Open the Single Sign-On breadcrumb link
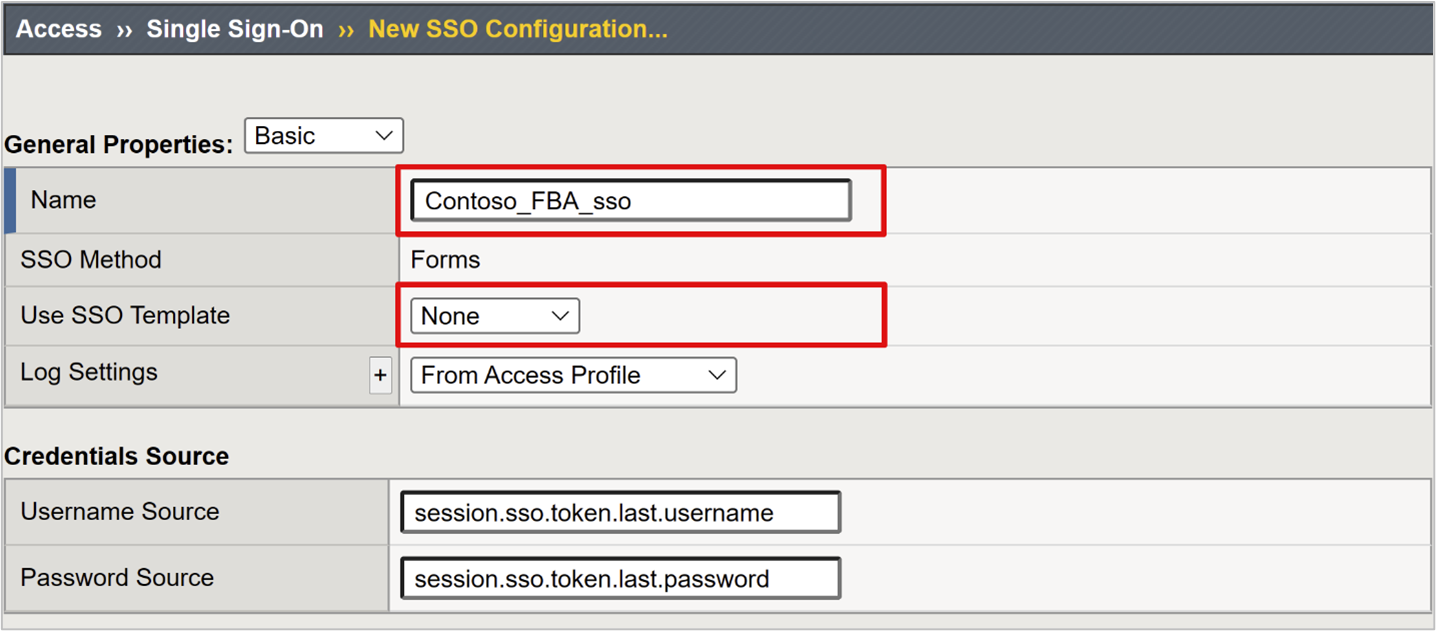 (234, 28)
